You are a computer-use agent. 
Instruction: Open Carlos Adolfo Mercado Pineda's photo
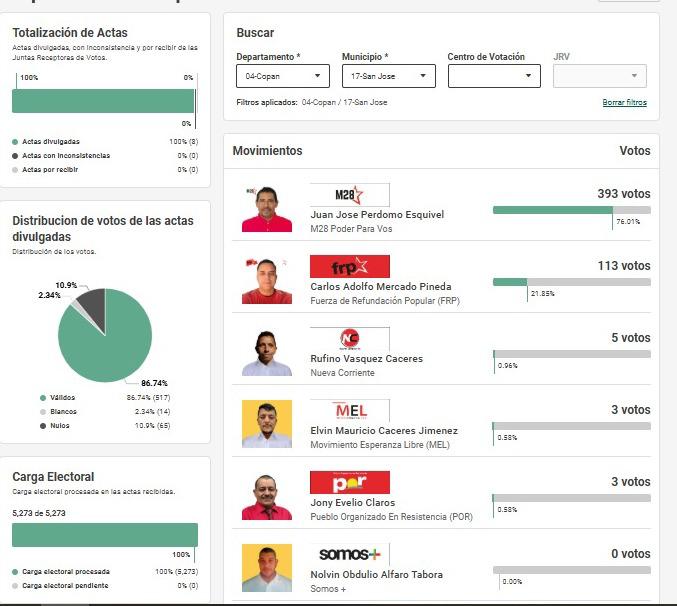point(267,280)
